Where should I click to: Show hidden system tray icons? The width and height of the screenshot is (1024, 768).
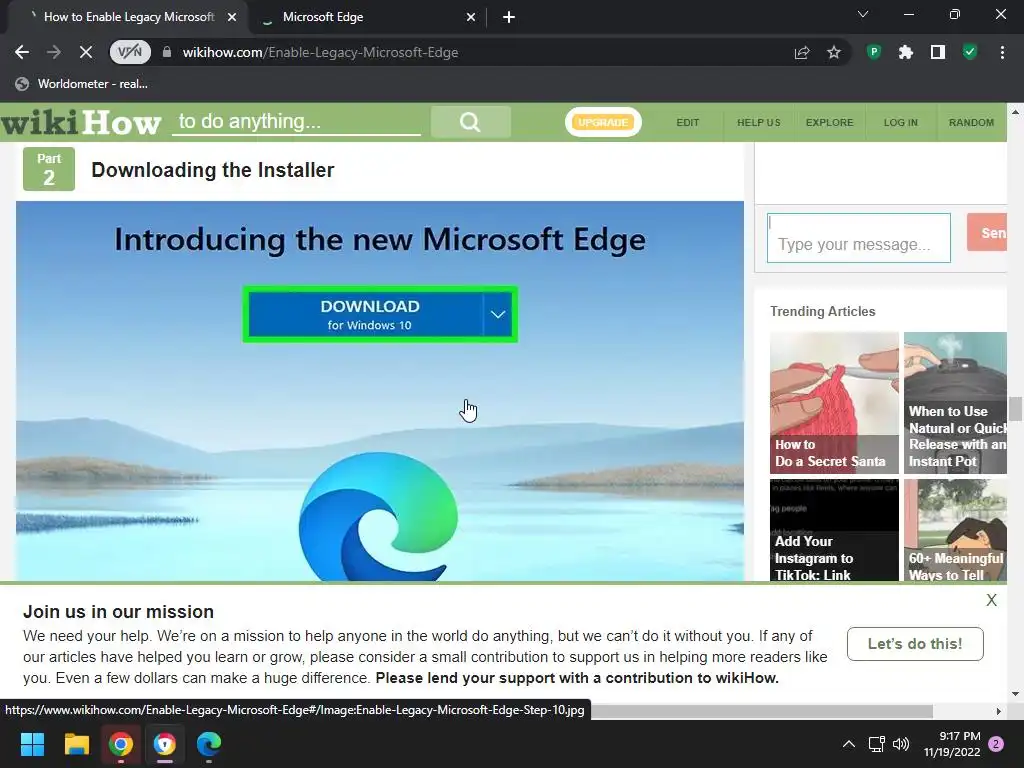[x=848, y=744]
